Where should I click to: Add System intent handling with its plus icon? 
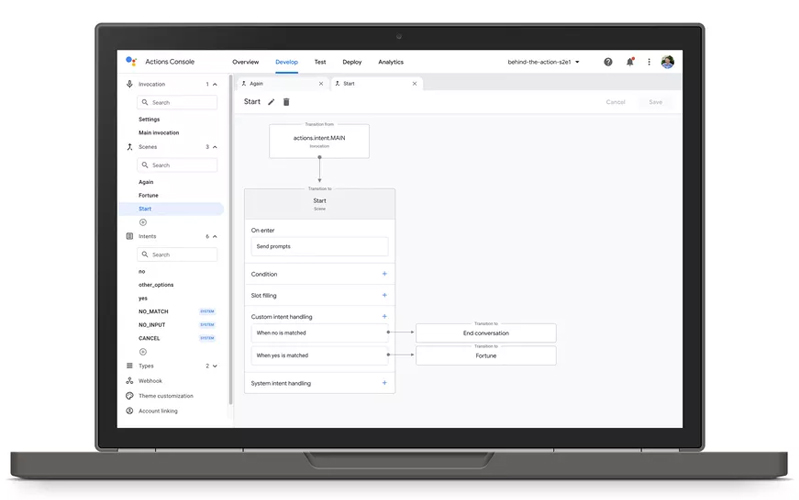click(384, 383)
